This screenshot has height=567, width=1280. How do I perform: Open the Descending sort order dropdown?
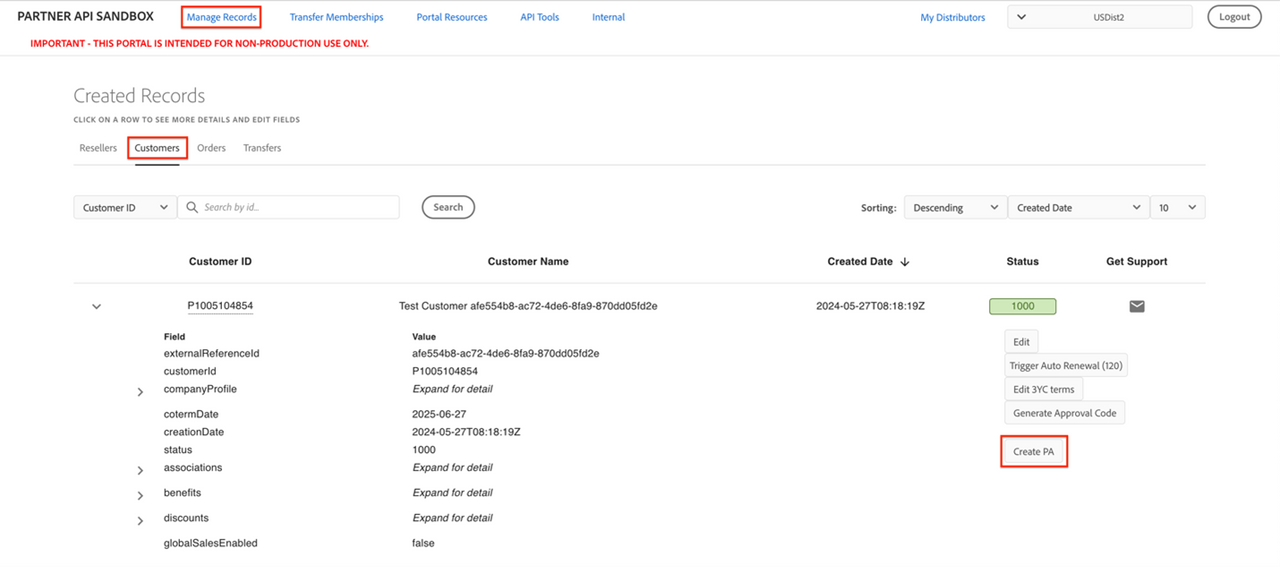pyautogui.click(x=954, y=207)
